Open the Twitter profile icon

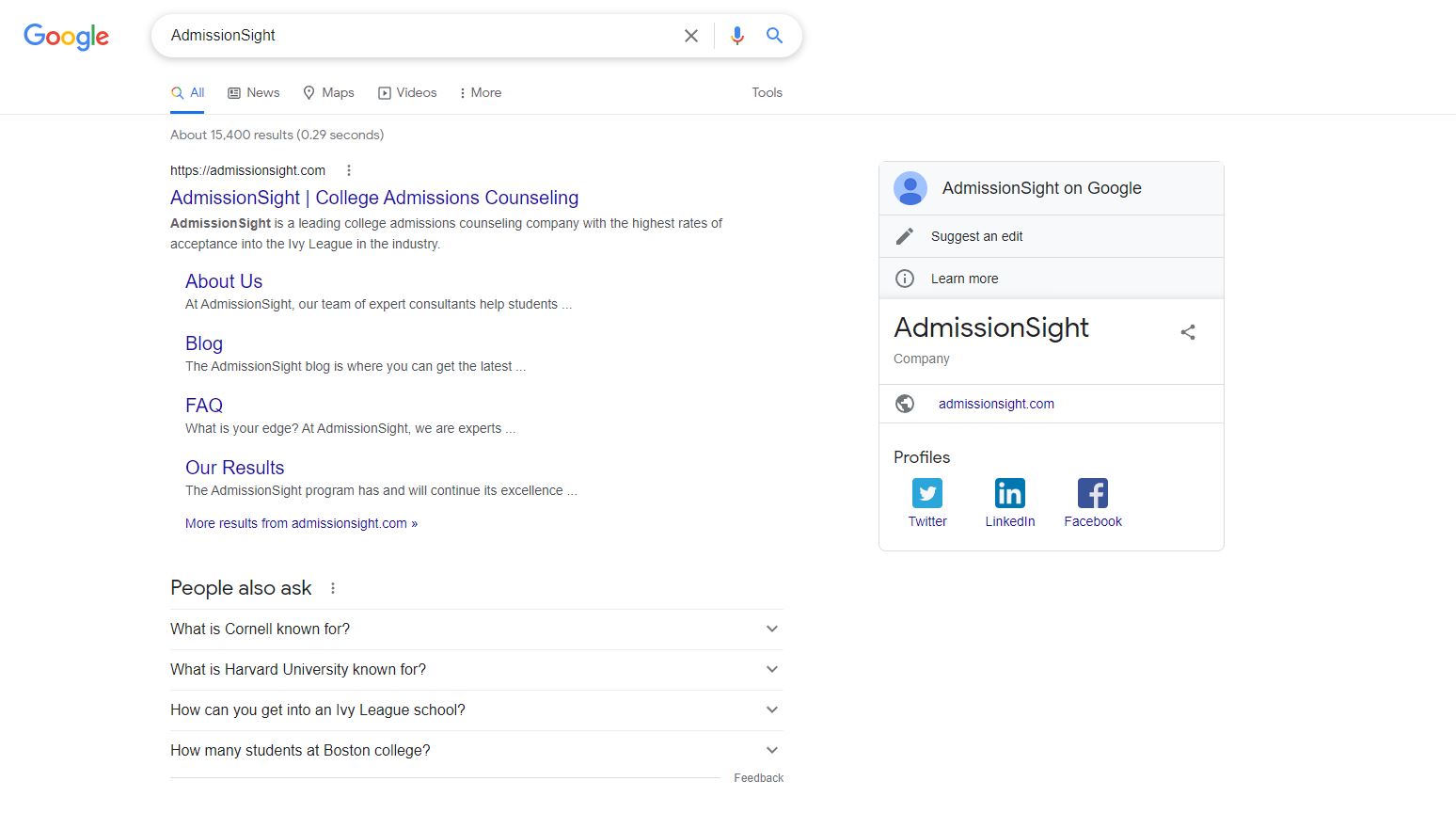tap(927, 493)
